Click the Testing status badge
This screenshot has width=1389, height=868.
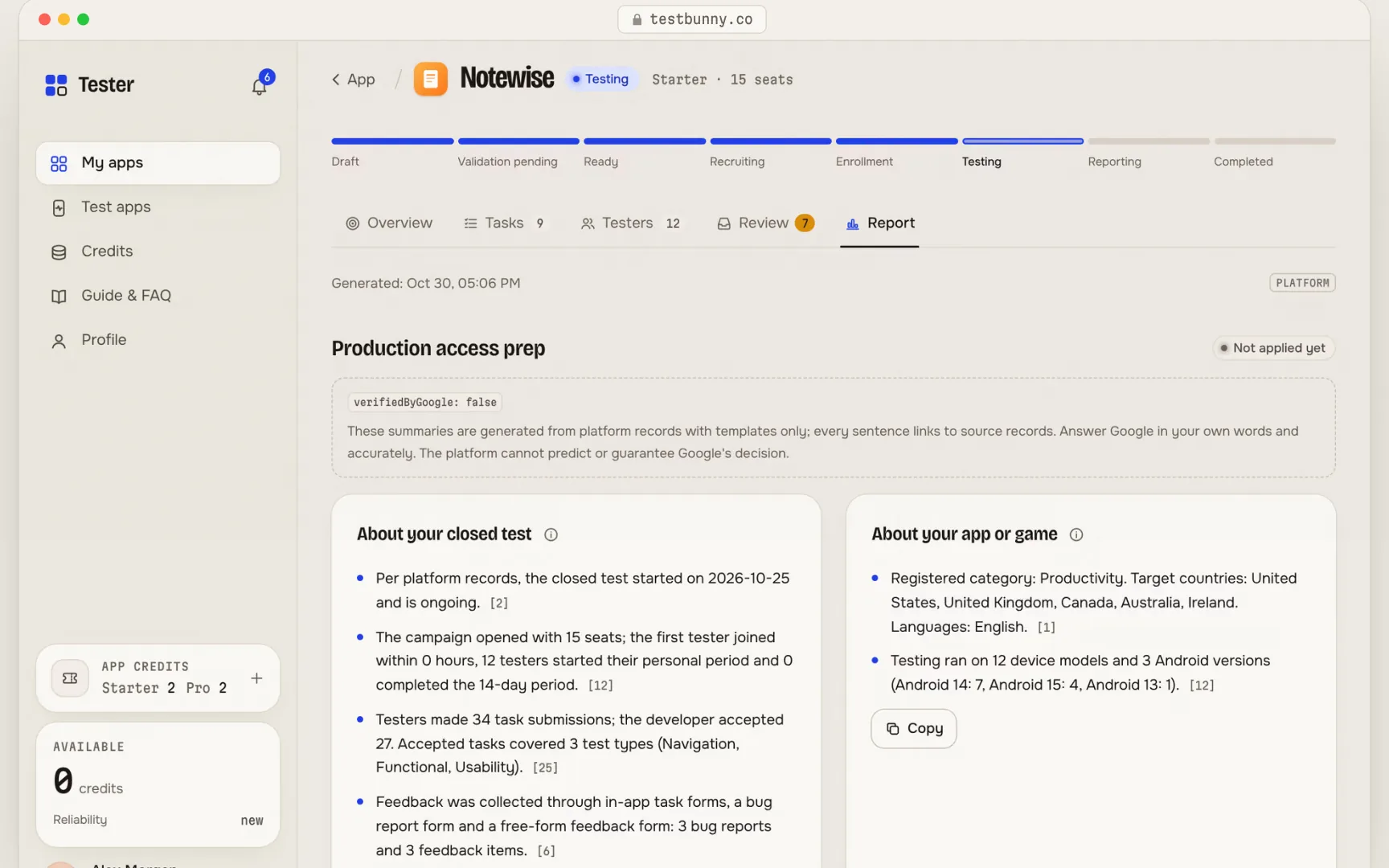click(x=601, y=80)
